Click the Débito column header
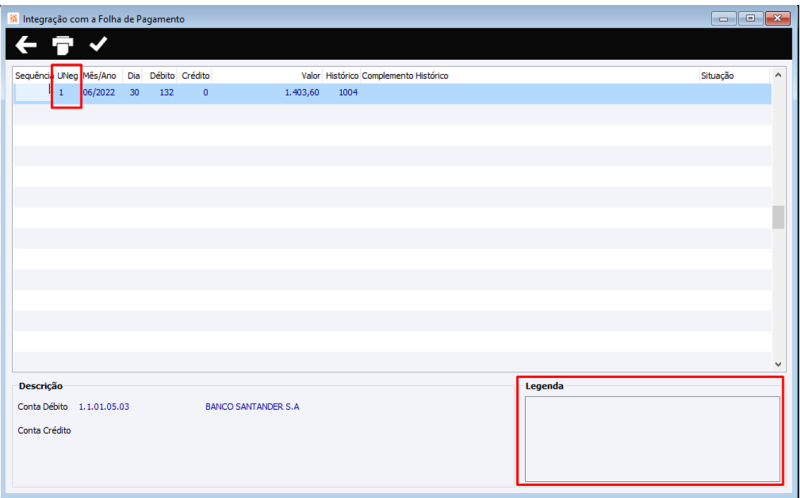The height and width of the screenshot is (498, 800). [x=162, y=76]
